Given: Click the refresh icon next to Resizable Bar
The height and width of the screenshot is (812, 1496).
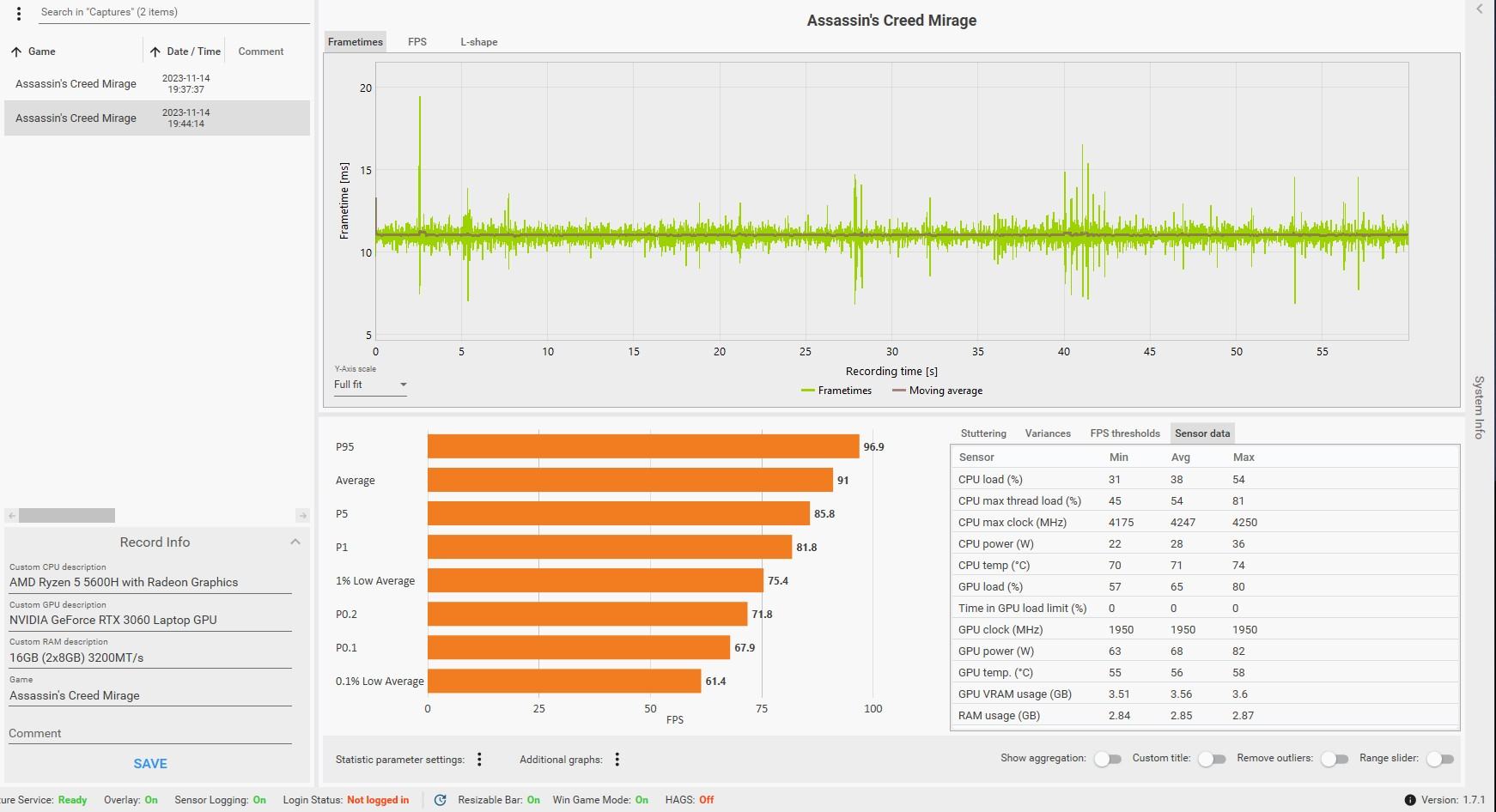Looking at the screenshot, I should [440, 800].
